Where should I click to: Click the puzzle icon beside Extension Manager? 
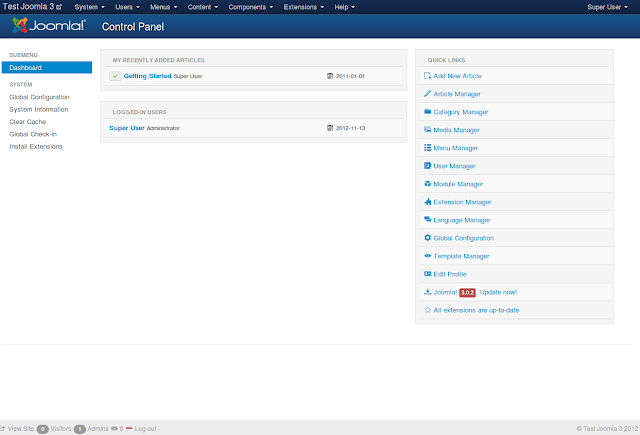(x=427, y=202)
